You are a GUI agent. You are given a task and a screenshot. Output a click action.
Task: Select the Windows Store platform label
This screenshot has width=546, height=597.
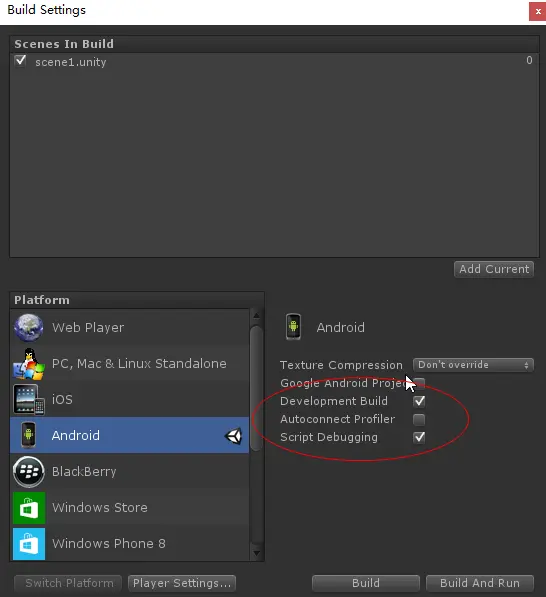(100, 508)
